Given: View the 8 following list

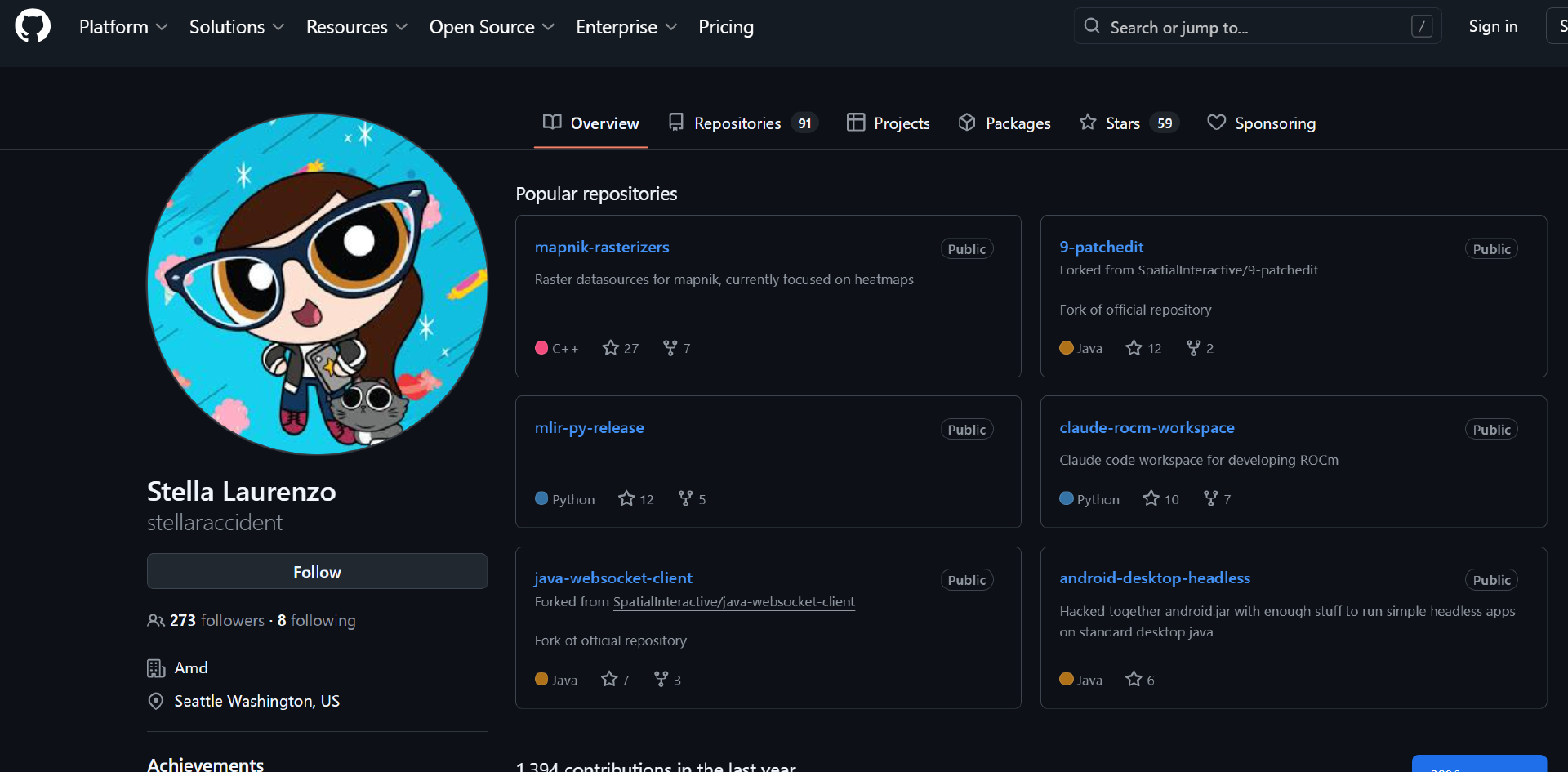Looking at the screenshot, I should (317, 621).
